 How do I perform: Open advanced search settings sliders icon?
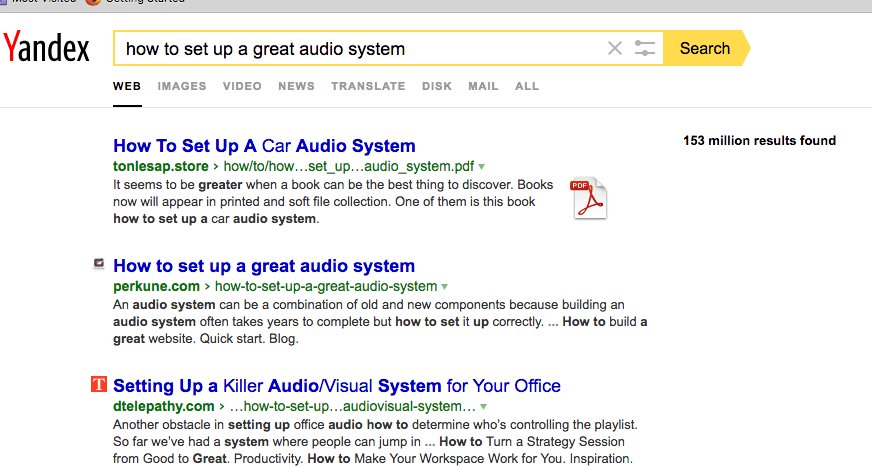645,48
